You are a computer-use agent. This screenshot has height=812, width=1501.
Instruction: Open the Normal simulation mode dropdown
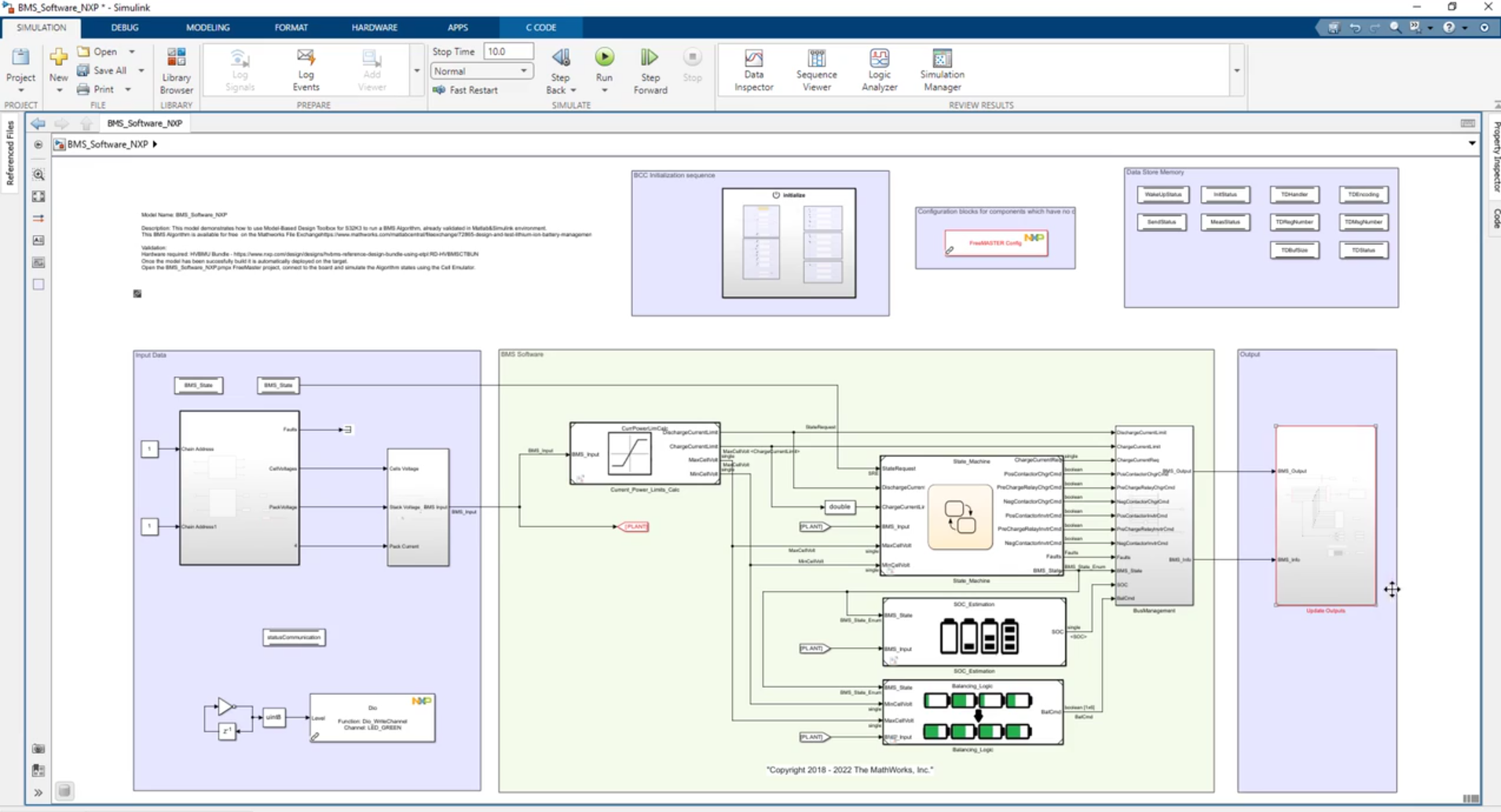tap(523, 71)
